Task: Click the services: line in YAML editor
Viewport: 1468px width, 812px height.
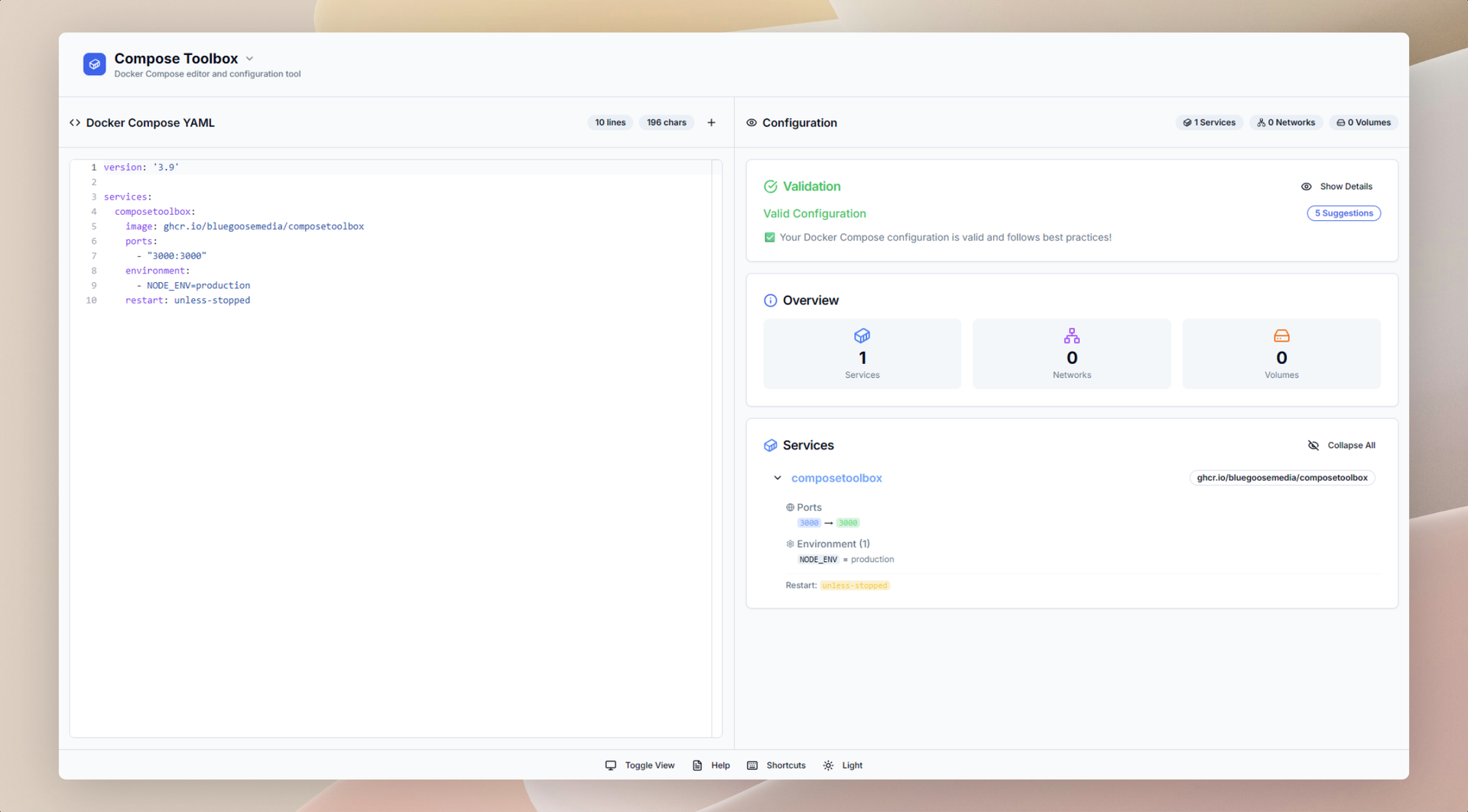Action: (128, 197)
